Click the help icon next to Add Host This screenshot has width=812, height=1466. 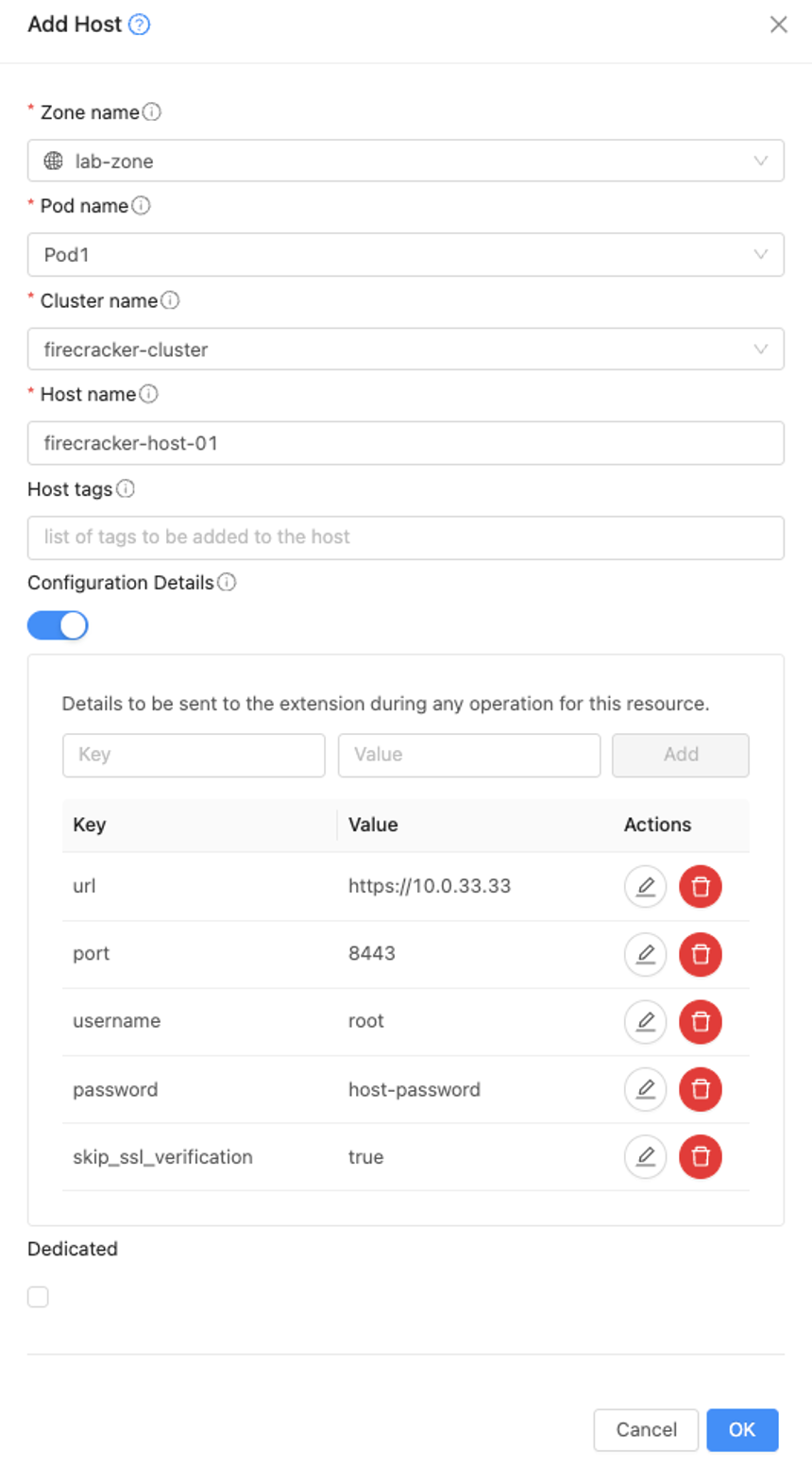(x=139, y=25)
